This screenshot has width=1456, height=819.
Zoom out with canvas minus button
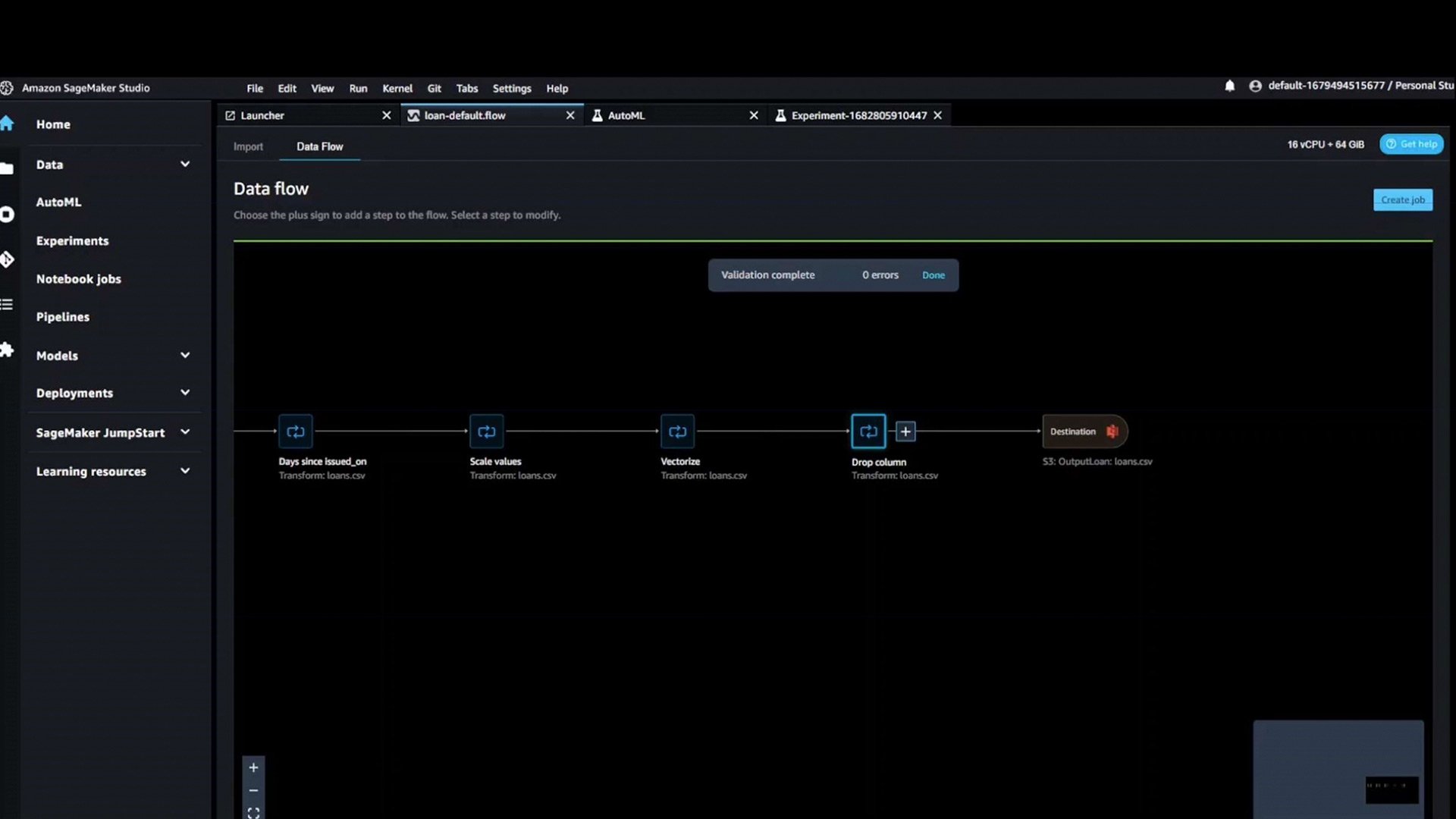[253, 790]
